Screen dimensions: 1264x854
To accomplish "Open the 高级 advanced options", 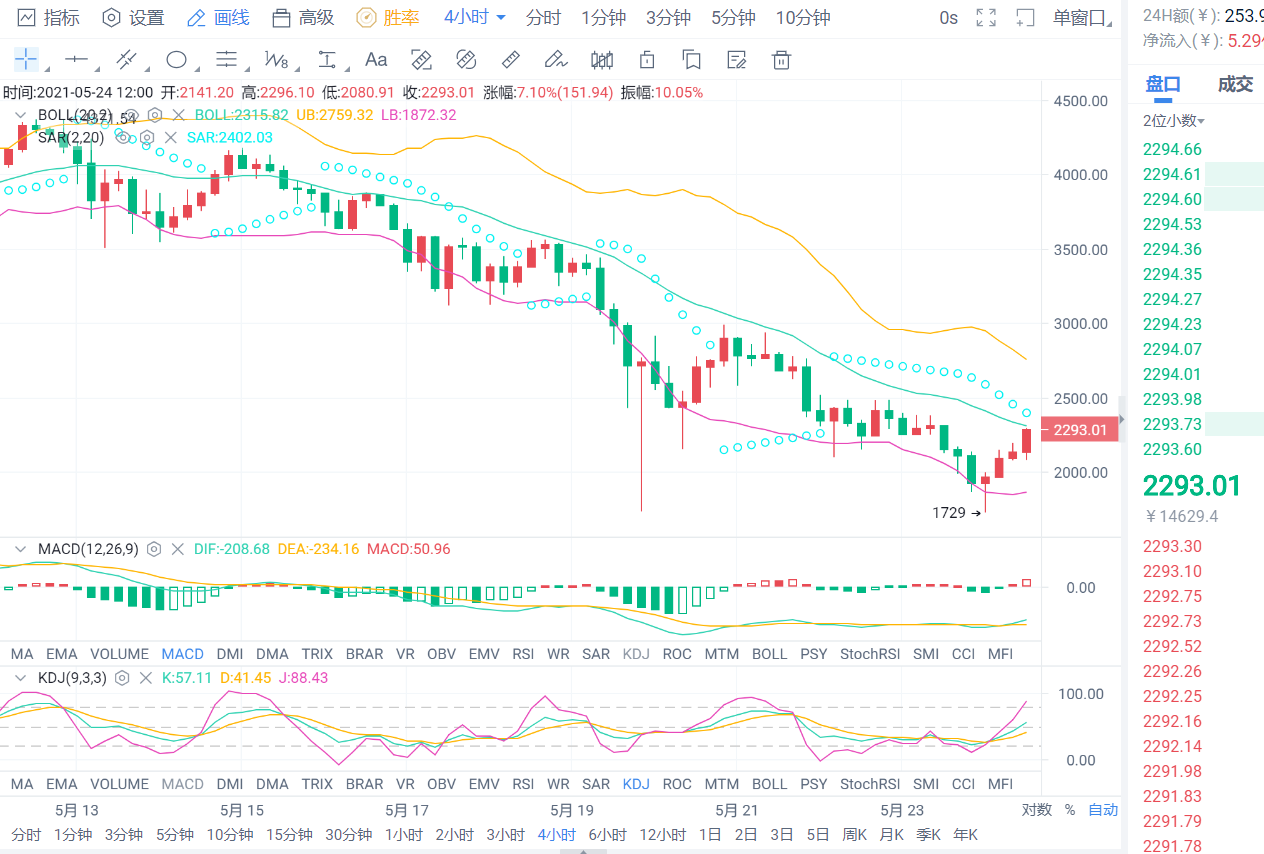I will 303,18.
